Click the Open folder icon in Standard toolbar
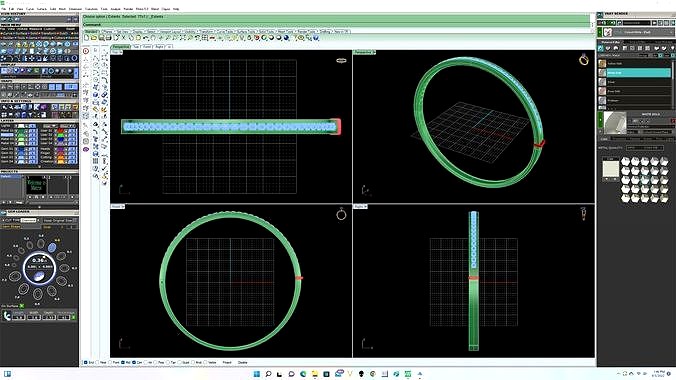 pos(94,38)
